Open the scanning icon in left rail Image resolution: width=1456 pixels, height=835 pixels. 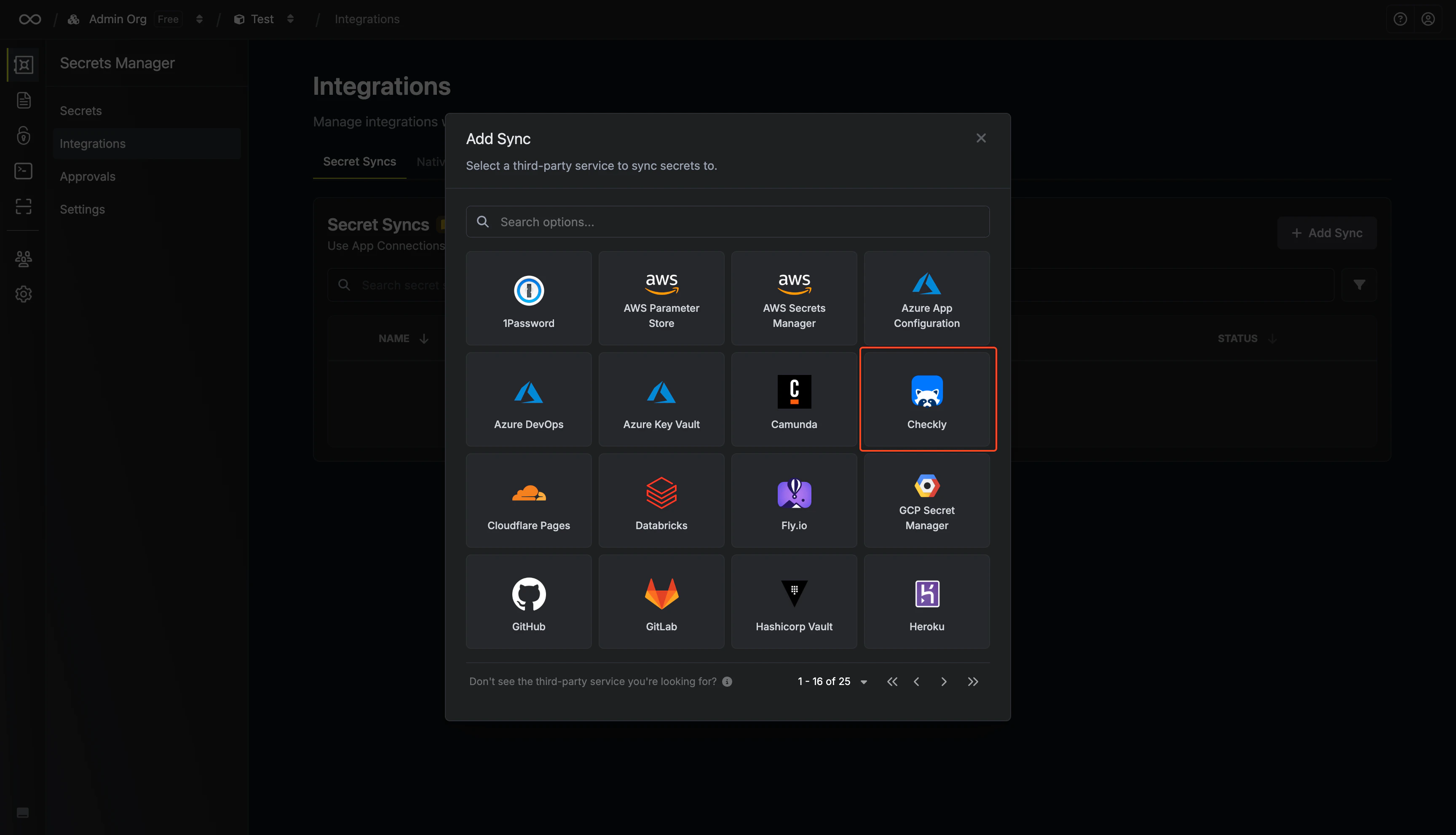[x=24, y=206]
